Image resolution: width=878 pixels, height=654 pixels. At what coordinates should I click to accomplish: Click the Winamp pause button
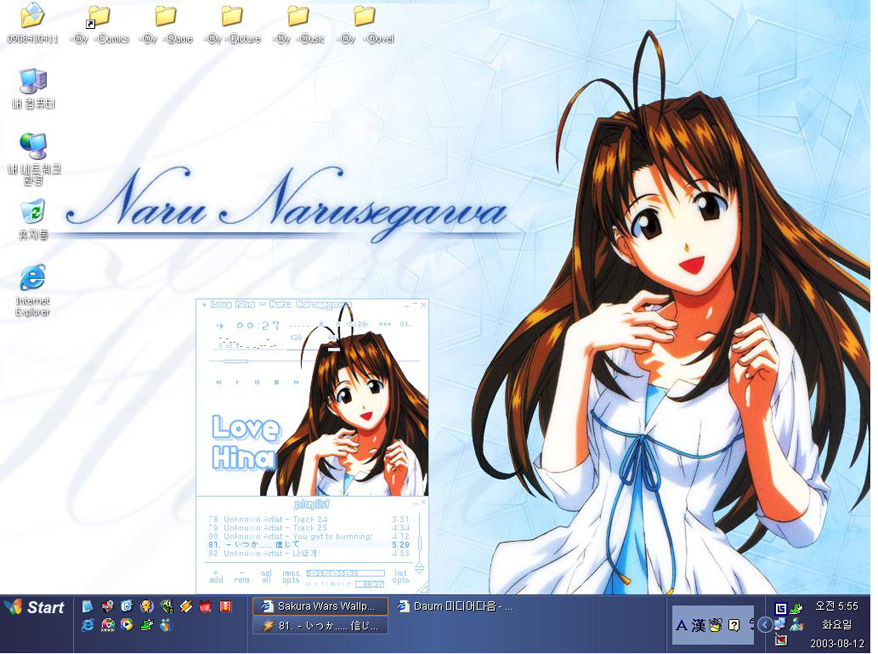(257, 382)
